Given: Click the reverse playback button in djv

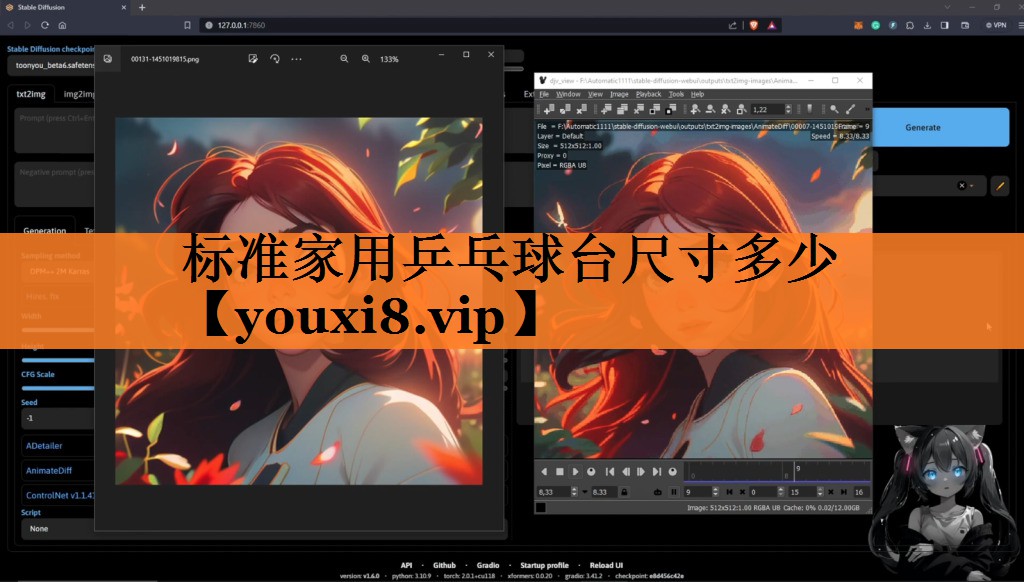Looking at the screenshot, I should [544, 472].
